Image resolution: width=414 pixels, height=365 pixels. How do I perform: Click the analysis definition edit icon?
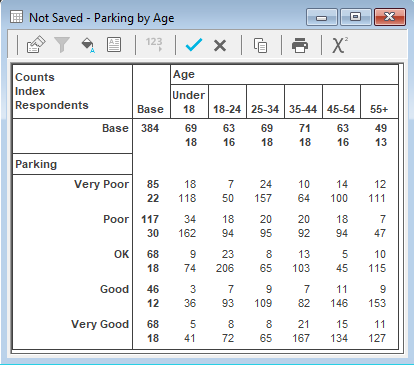point(36,45)
